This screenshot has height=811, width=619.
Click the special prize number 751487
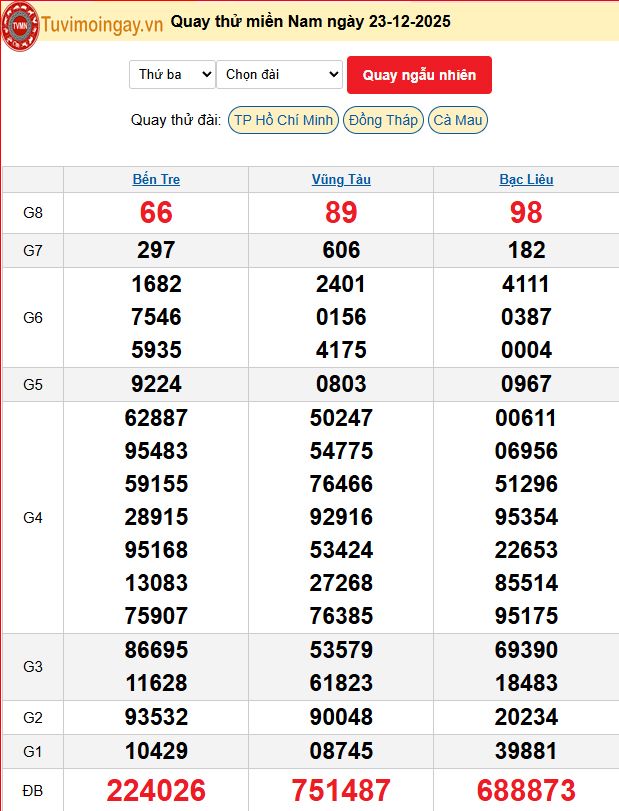[341, 790]
